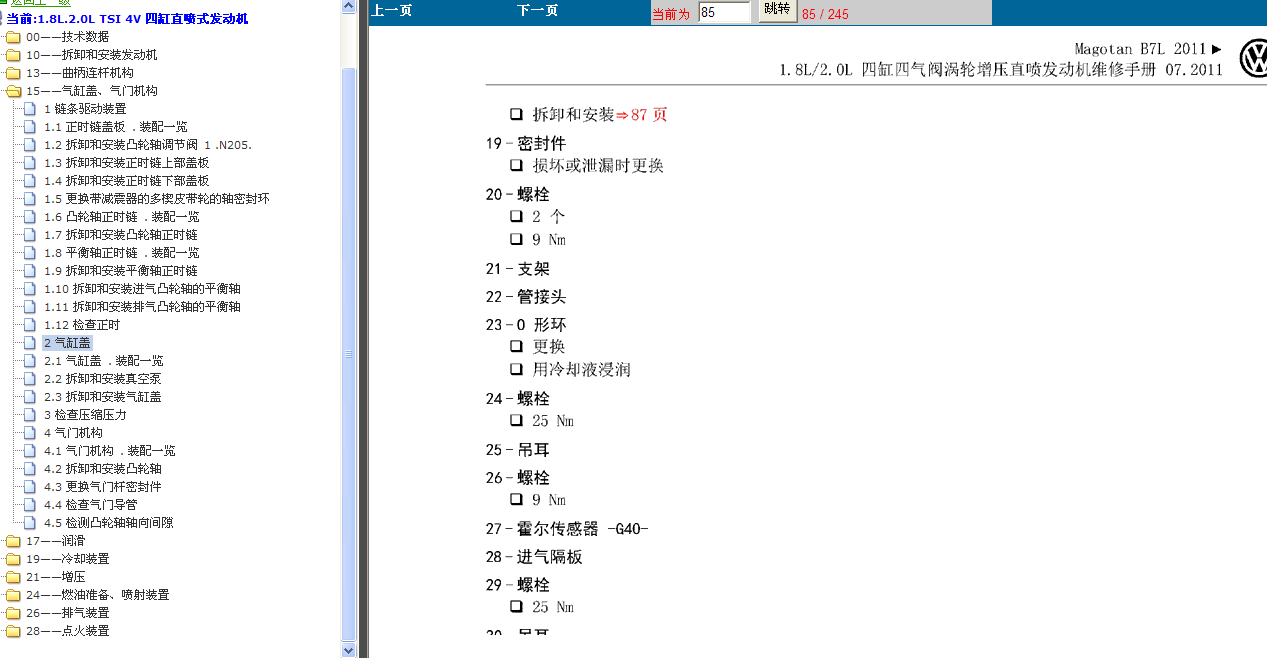The image size is (1267, 658).
Task: Expand the 21——增压 folder
Action: (12, 577)
